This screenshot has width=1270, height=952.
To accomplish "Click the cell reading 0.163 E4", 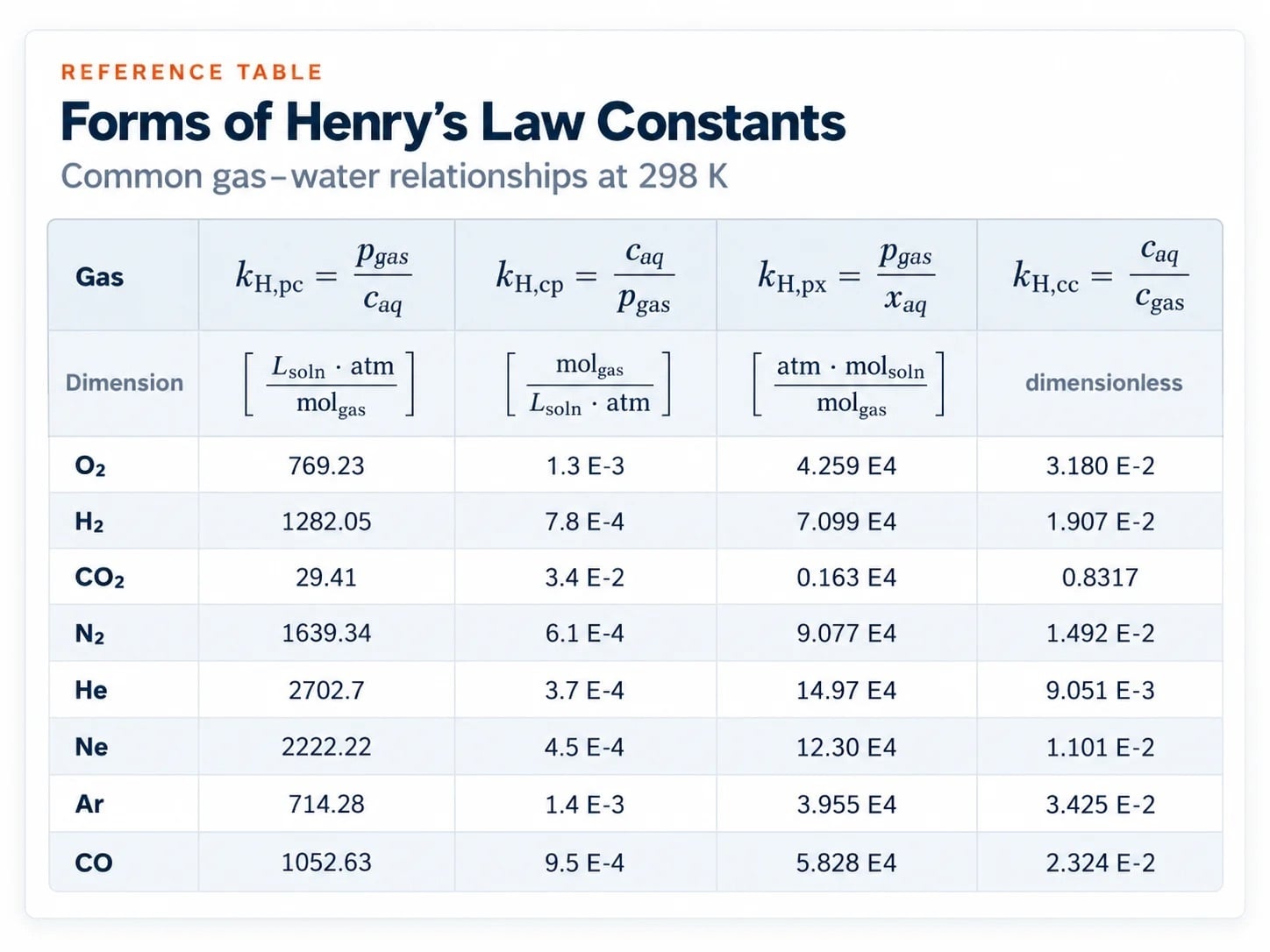I will (846, 578).
